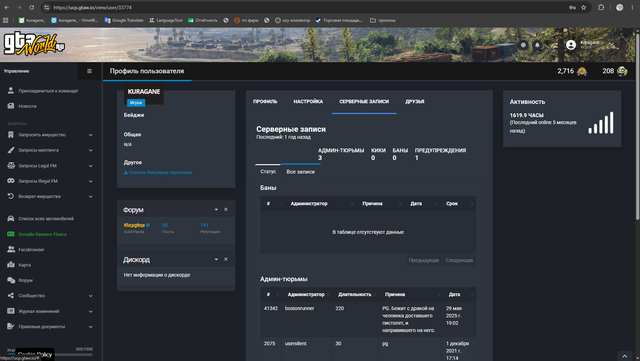Expand the Журнал изменений chevron
Viewport: 640px width, 361px height.
click(91, 311)
